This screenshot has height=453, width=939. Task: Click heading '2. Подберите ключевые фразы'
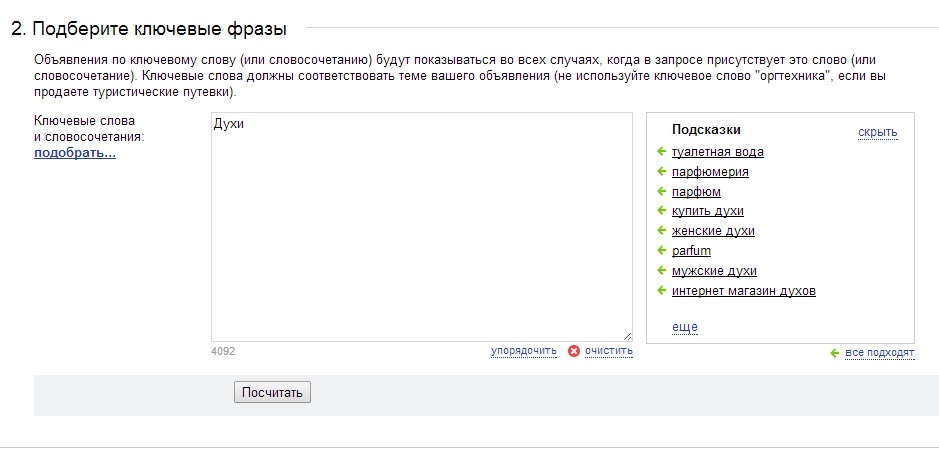click(149, 29)
